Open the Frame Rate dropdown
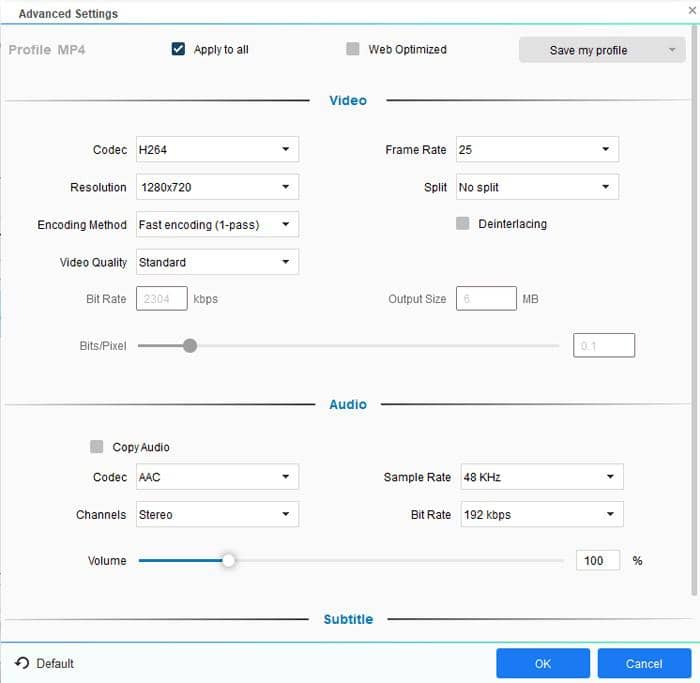Viewport: 700px width, 683px height. (536, 150)
